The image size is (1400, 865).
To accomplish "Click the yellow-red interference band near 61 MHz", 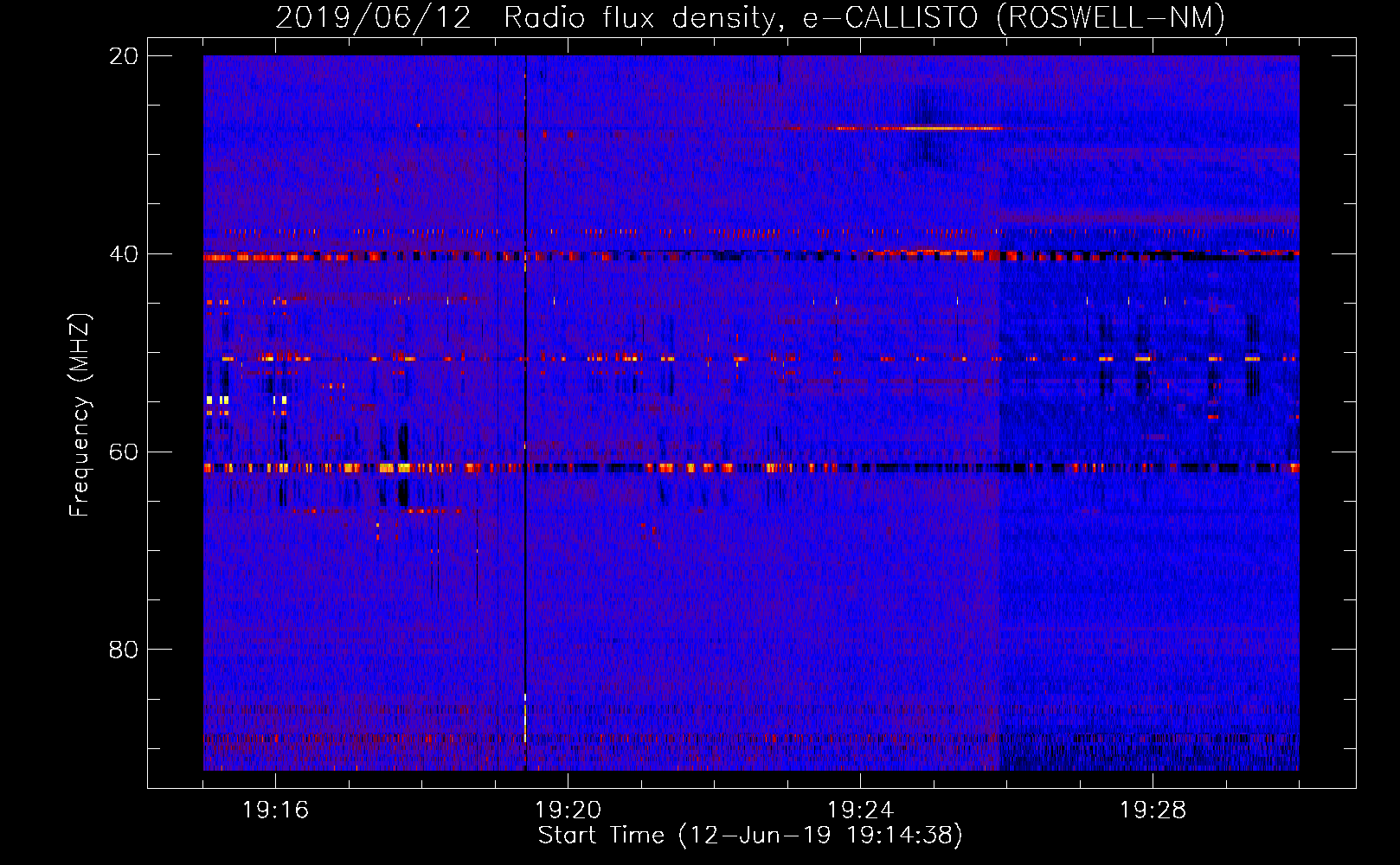I will [751, 468].
